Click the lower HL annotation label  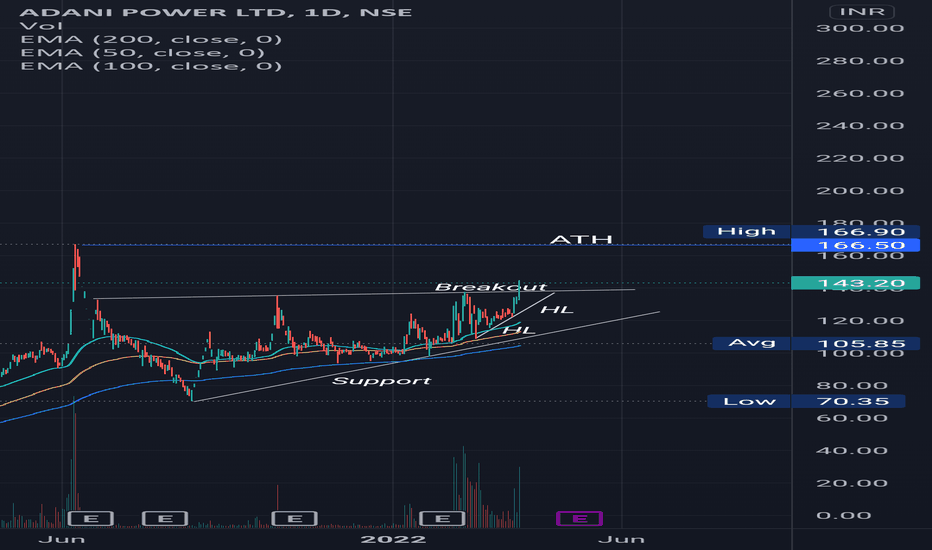[x=519, y=330]
